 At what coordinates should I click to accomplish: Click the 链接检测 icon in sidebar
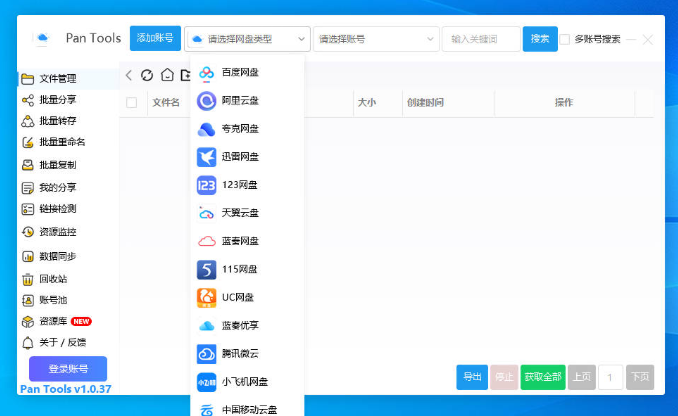(28, 209)
